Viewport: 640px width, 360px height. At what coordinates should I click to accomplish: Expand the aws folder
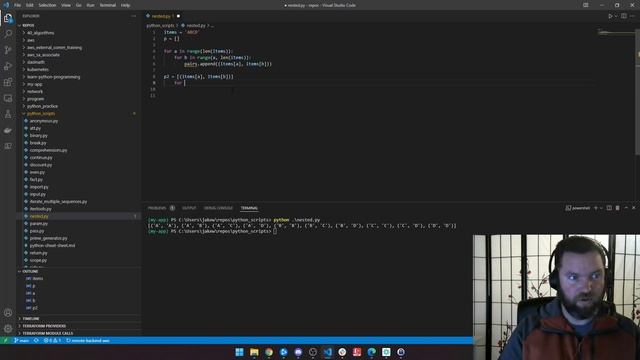tap(31, 40)
